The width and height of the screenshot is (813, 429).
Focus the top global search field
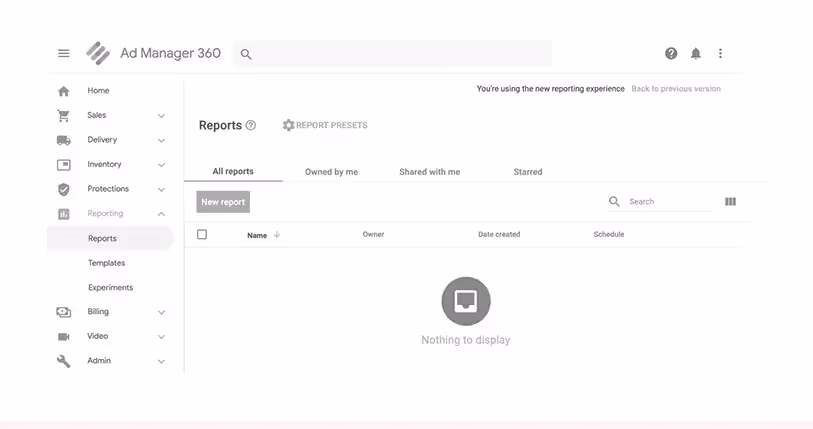(392, 53)
